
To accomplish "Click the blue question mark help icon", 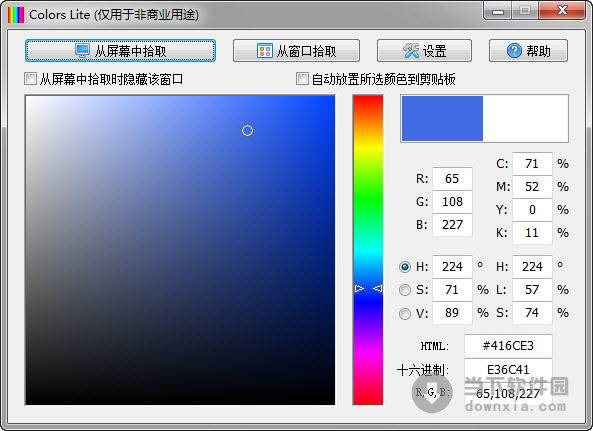I will [514, 51].
